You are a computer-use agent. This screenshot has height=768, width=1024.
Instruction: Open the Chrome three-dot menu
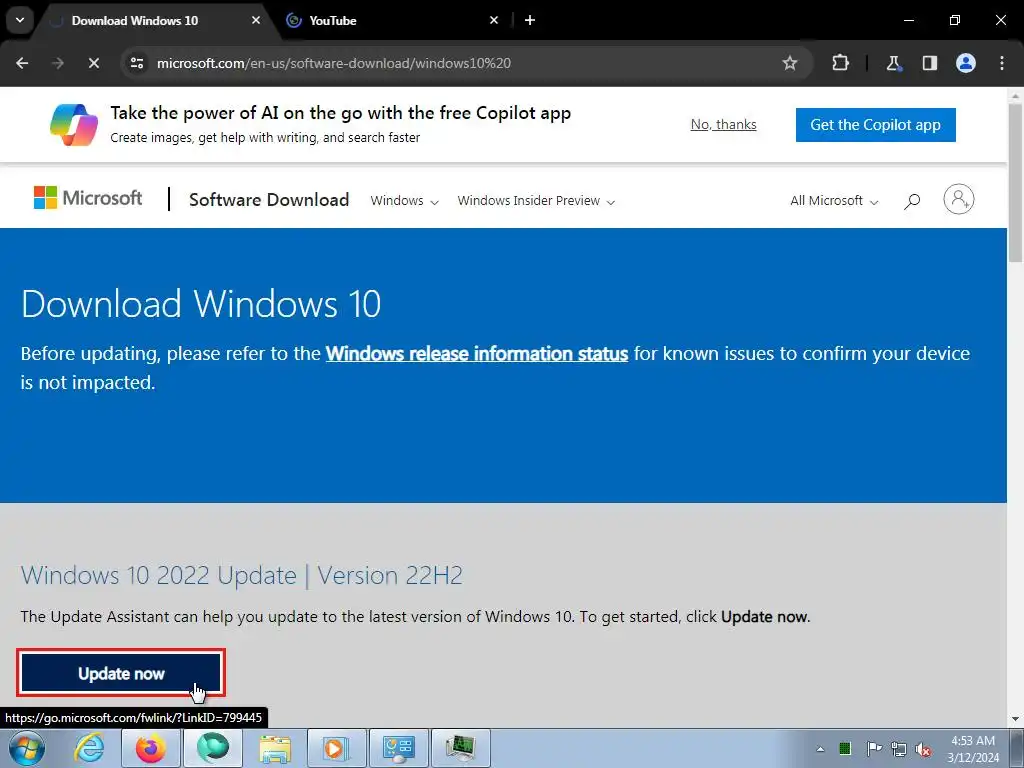[1002, 63]
